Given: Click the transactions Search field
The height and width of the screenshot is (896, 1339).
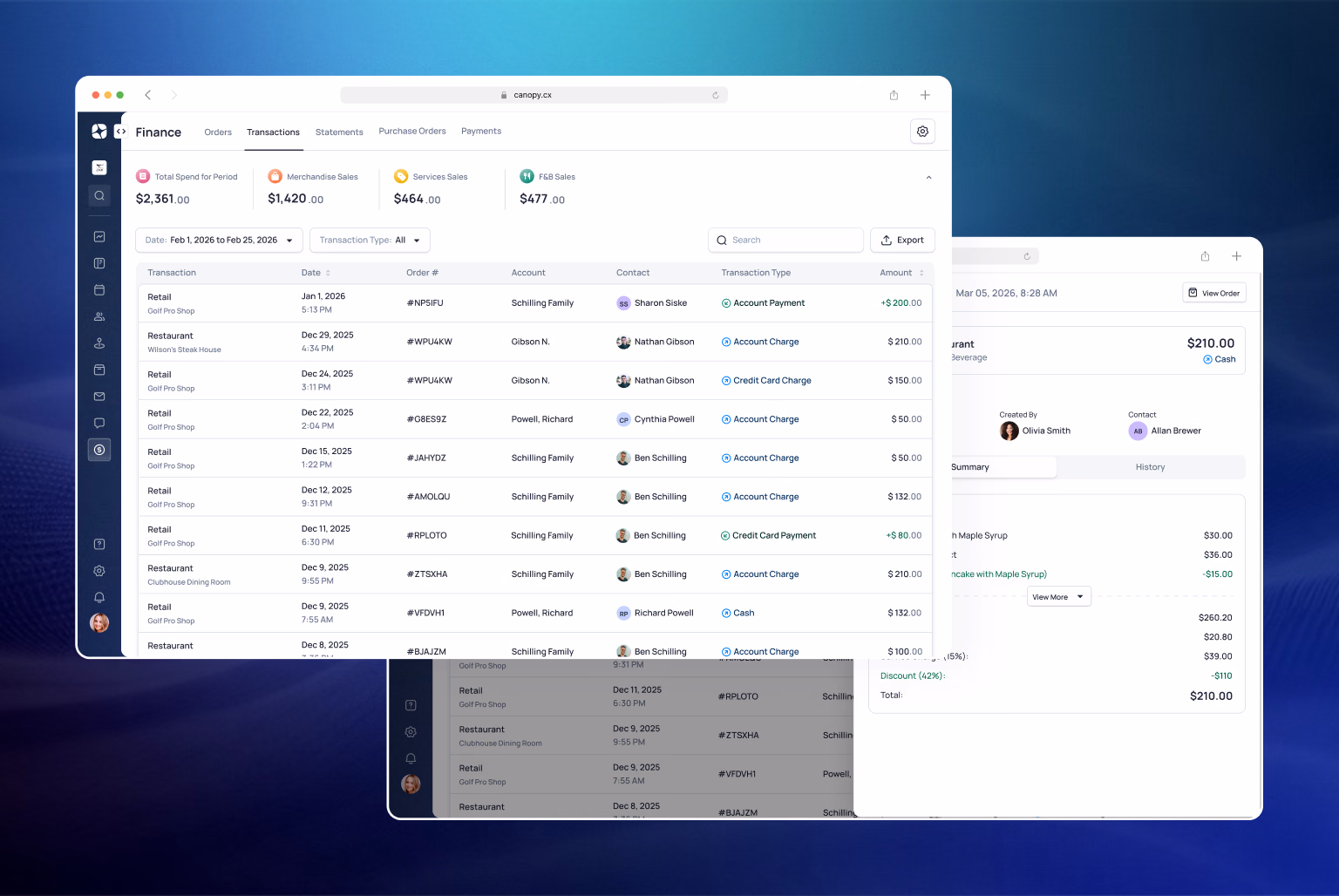Looking at the screenshot, I should coord(785,240).
